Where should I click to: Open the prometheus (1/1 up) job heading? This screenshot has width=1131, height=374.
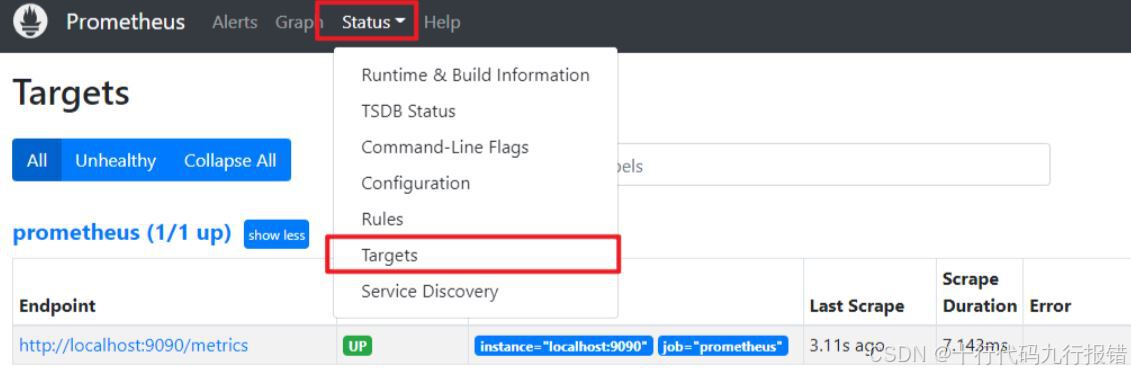(122, 233)
